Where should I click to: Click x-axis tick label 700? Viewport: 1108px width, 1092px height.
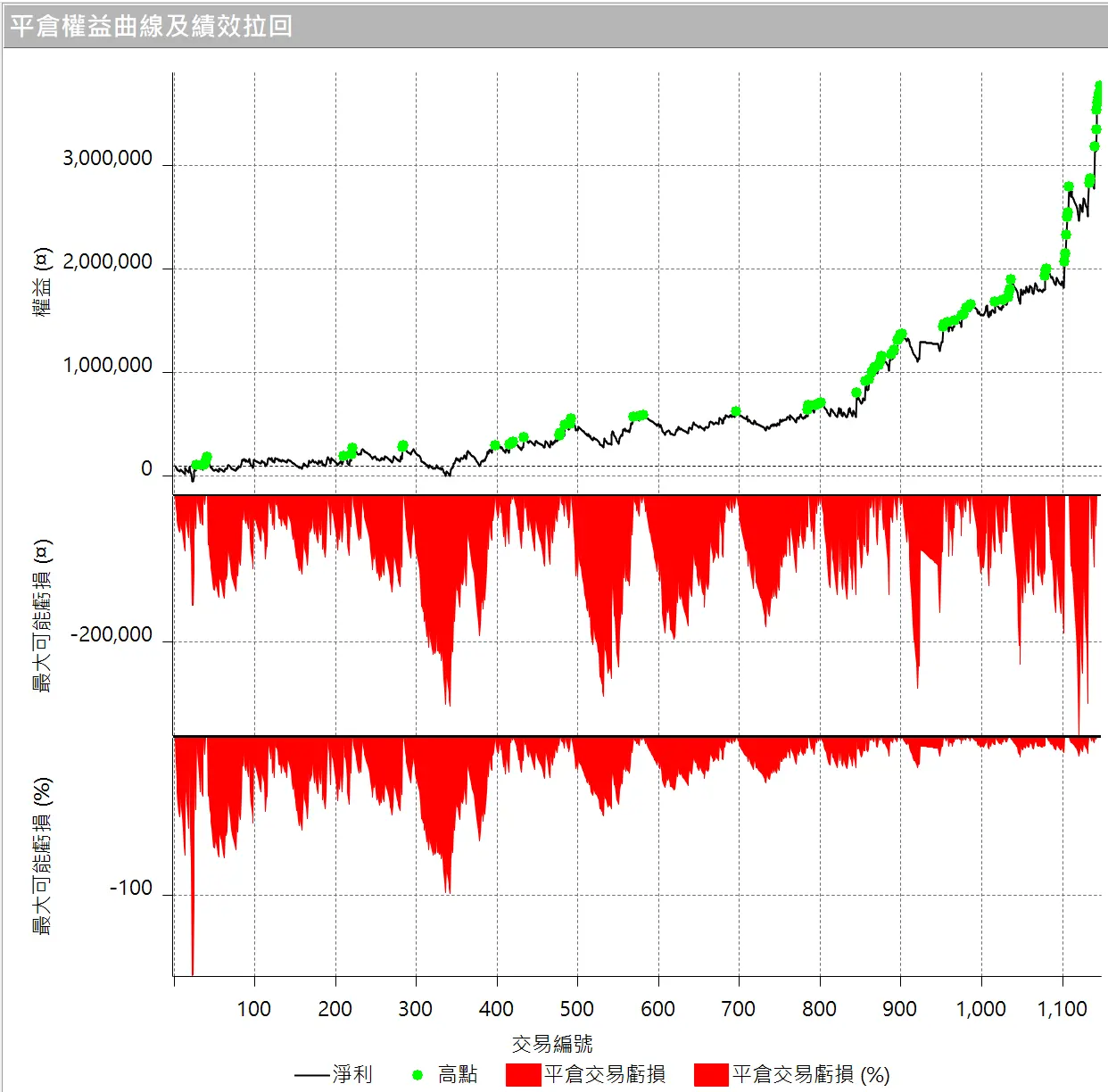[739, 1009]
